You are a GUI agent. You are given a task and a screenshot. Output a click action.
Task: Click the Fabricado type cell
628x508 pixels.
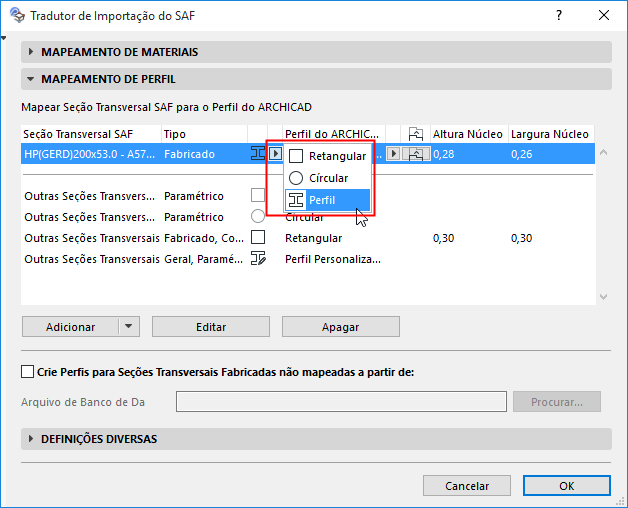pyautogui.click(x=189, y=154)
